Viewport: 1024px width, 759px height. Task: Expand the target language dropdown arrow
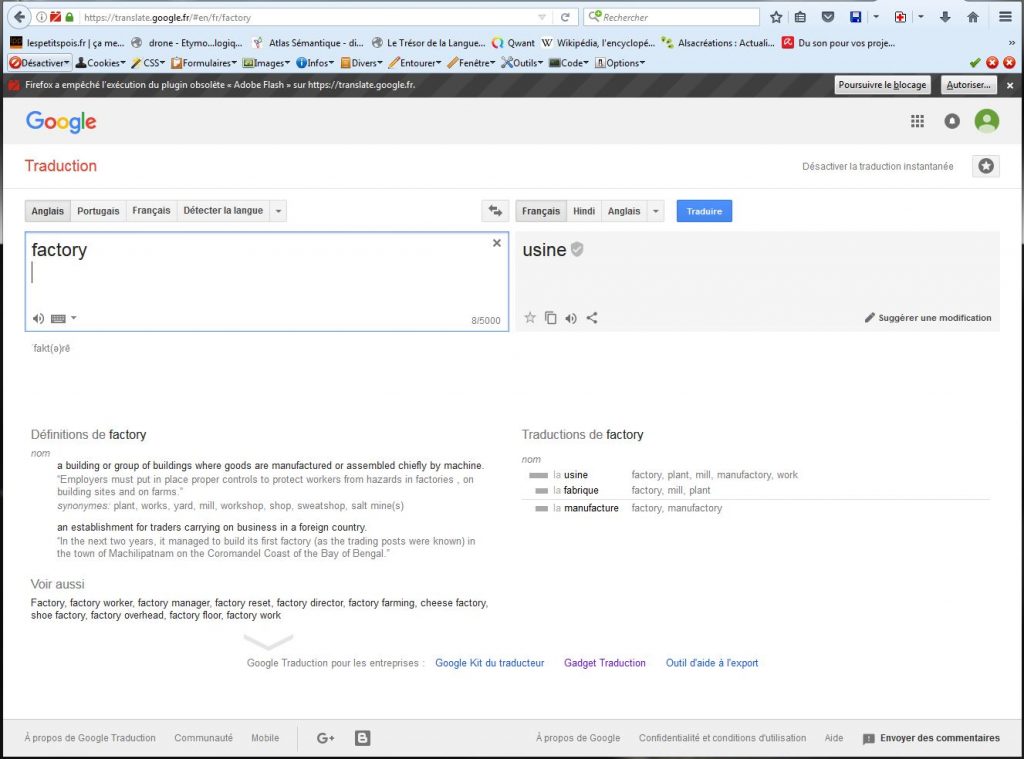[655, 211]
